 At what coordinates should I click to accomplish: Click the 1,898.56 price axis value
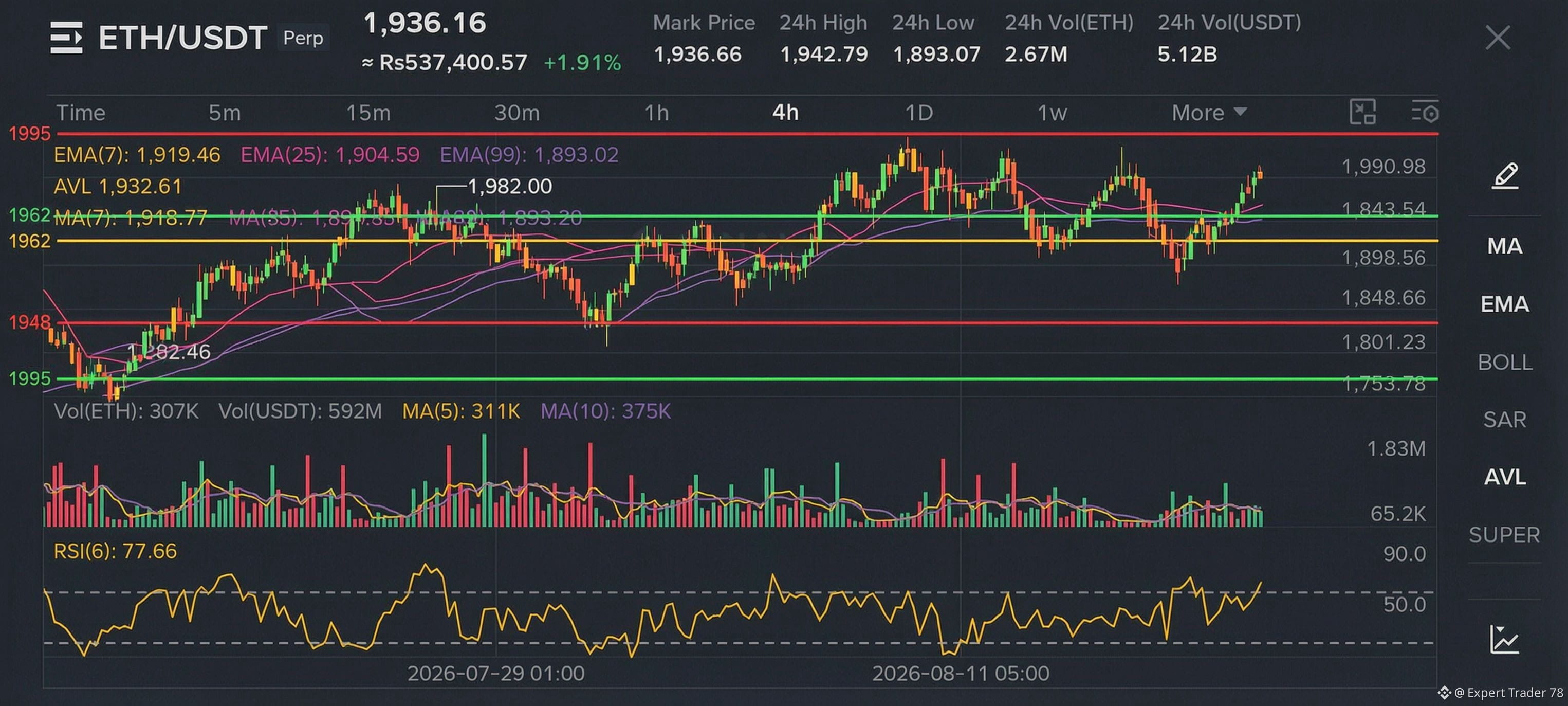click(x=1383, y=258)
